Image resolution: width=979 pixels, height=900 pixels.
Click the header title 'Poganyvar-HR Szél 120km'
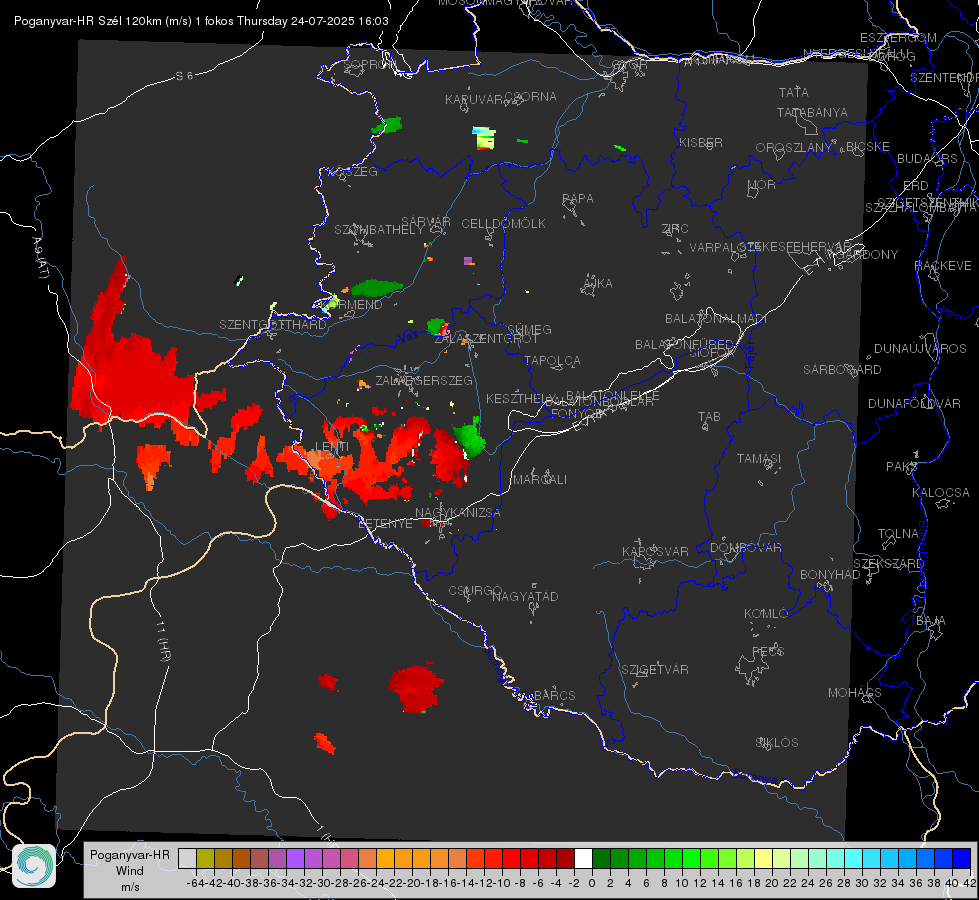(x=87, y=21)
